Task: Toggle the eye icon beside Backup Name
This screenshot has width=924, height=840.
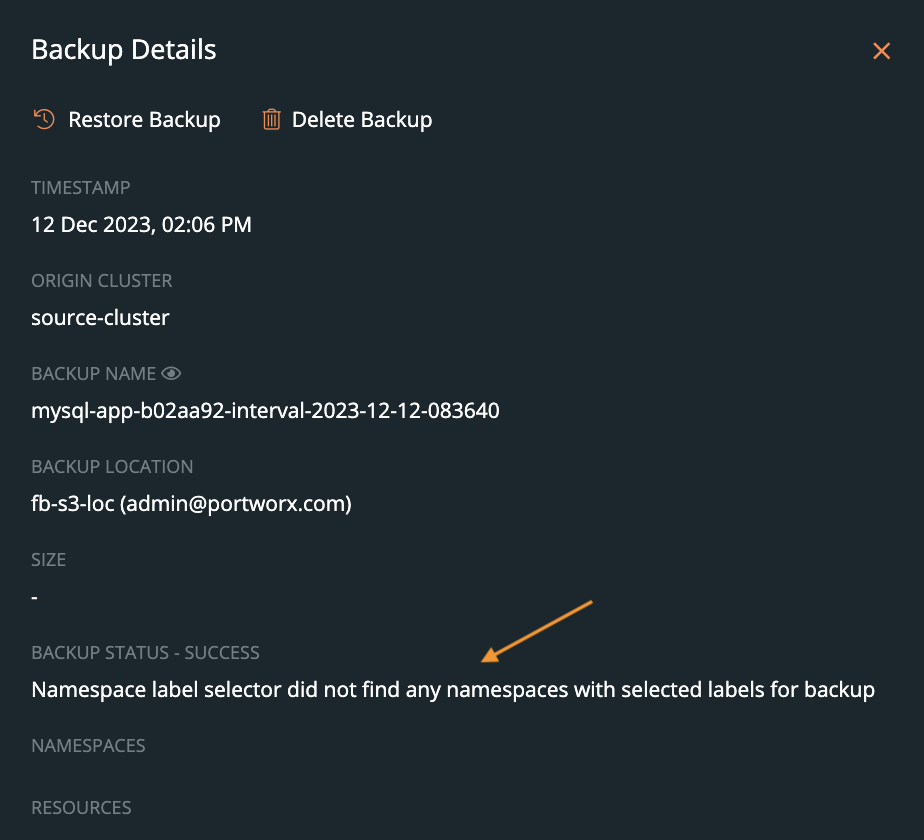Action: (x=172, y=374)
